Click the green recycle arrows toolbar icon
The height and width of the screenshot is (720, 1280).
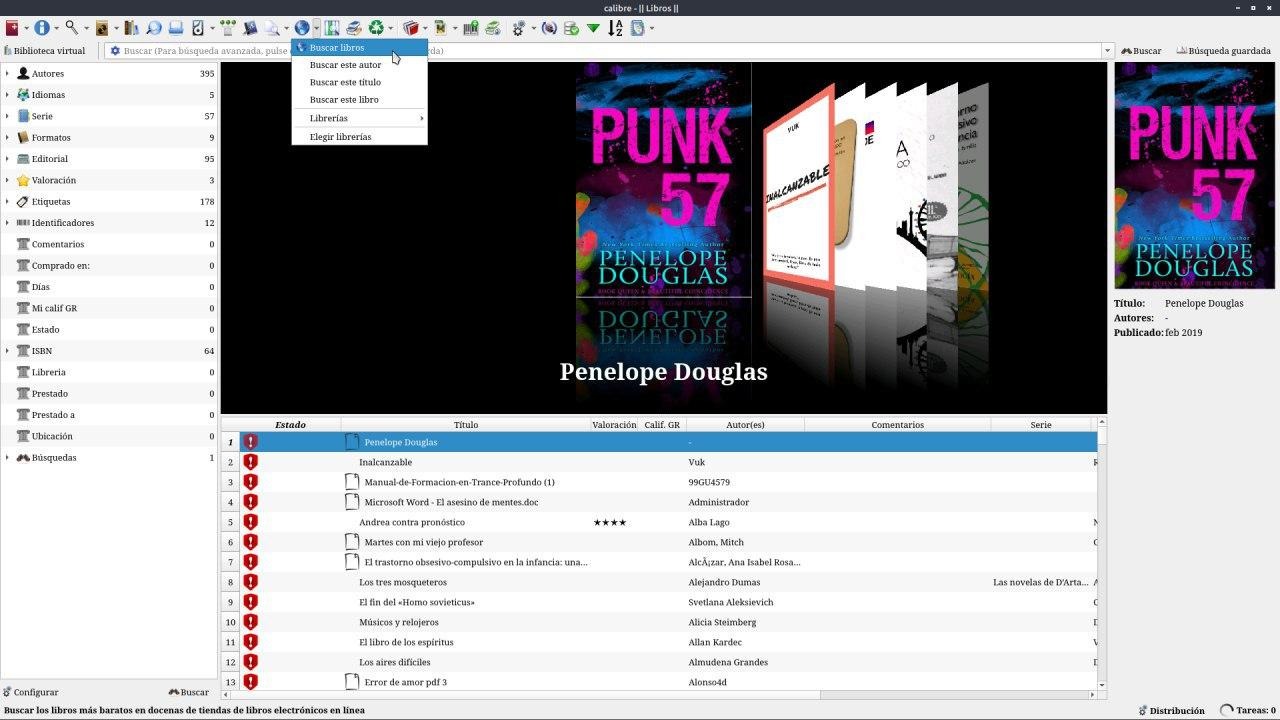point(376,28)
